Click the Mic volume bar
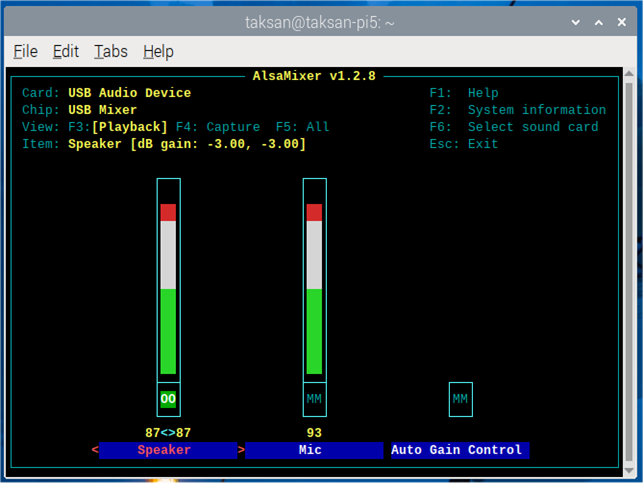 (314, 290)
